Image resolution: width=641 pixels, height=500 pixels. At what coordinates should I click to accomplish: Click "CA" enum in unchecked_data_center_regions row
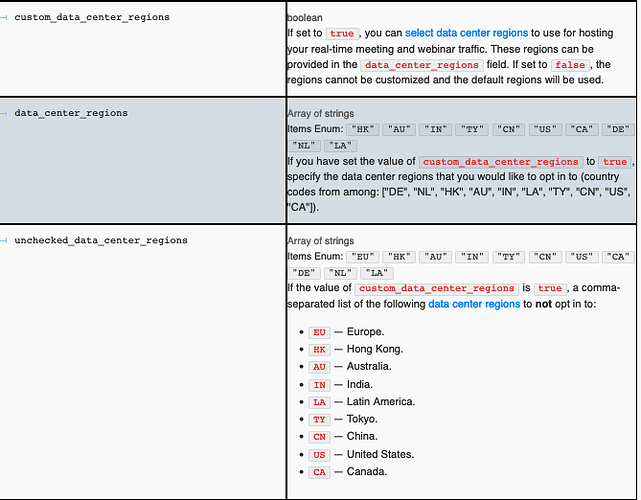click(618, 257)
